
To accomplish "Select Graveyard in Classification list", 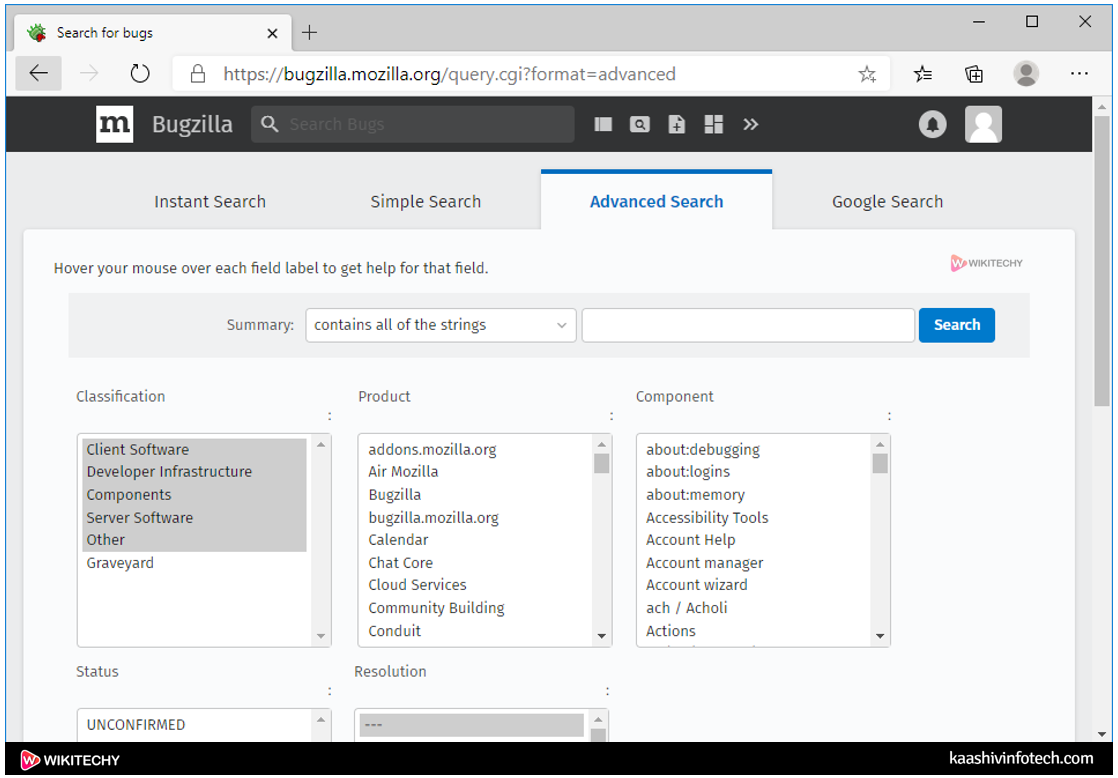I will coord(120,563).
